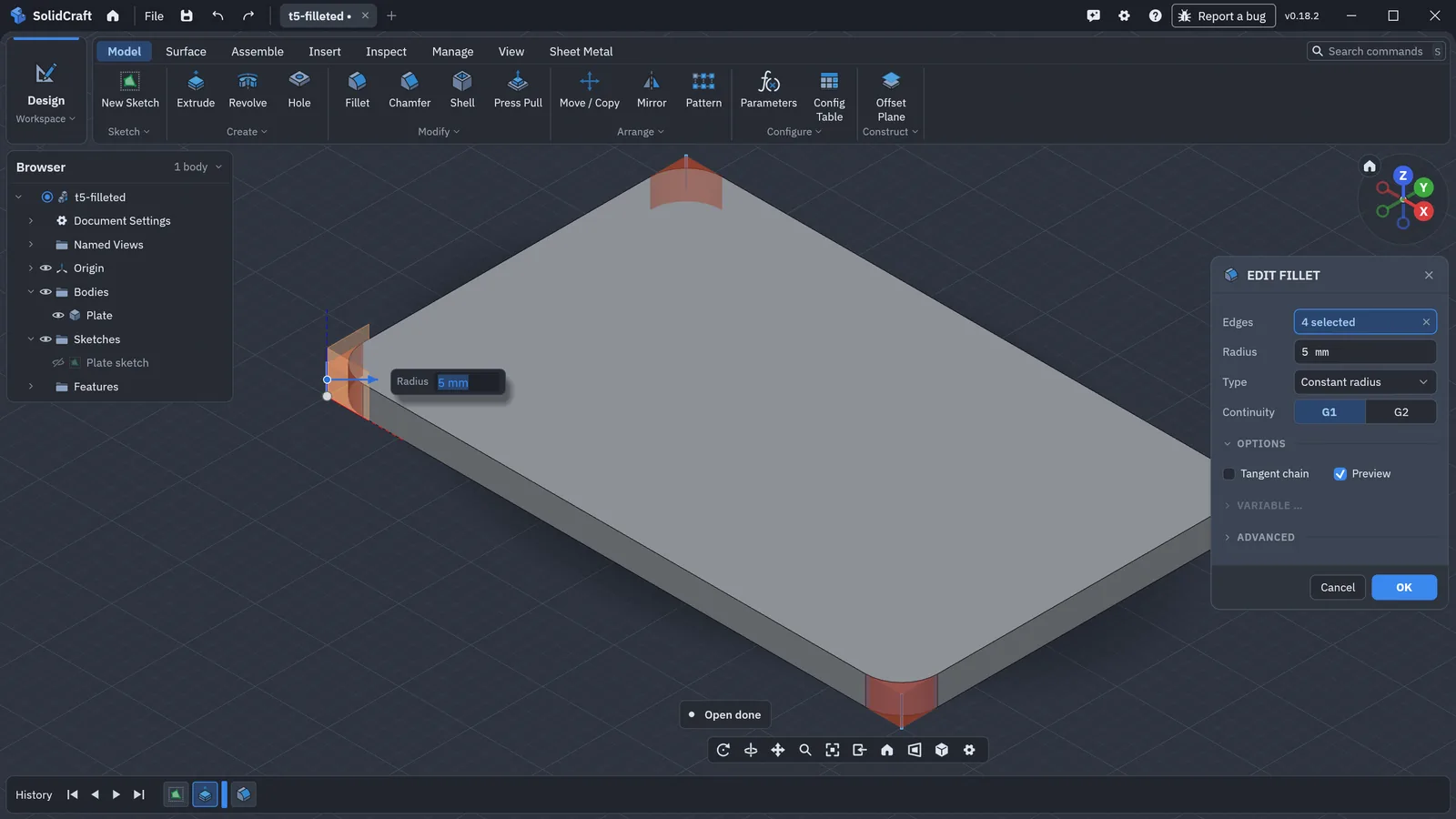Viewport: 1456px width, 819px height.
Task: Switch to the Sheet Metal tab
Action: pyautogui.click(x=581, y=52)
